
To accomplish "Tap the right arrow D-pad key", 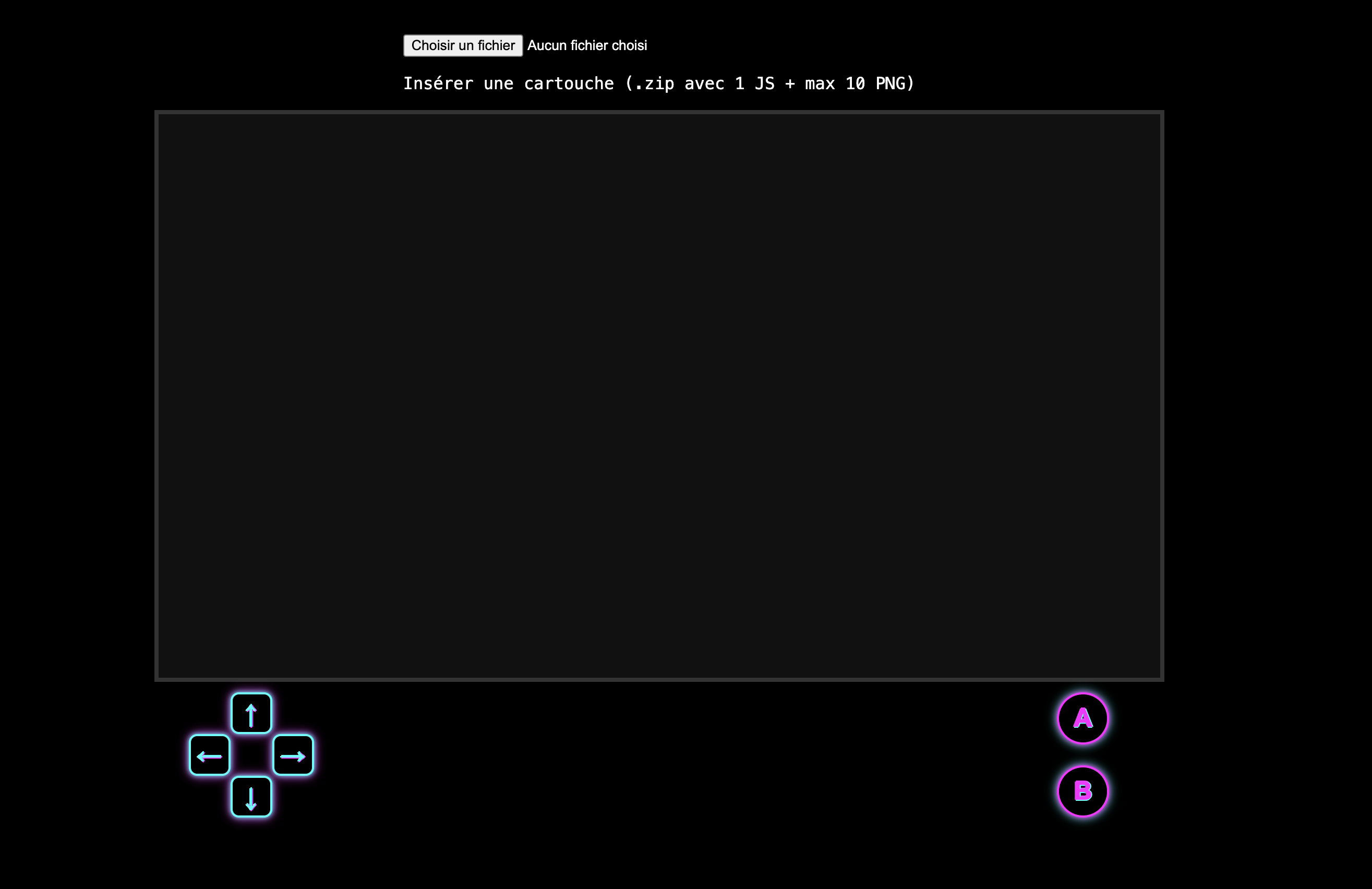I will (293, 755).
